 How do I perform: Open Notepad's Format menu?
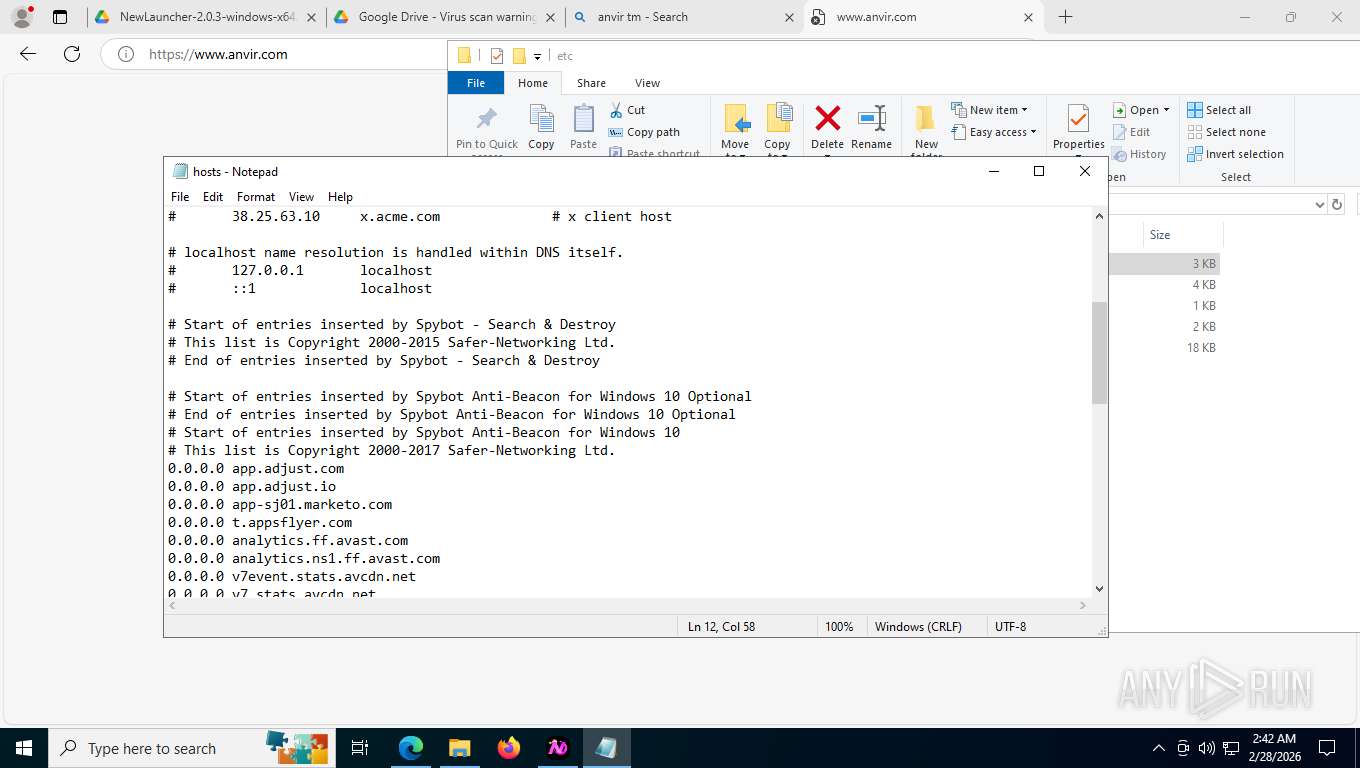click(256, 197)
